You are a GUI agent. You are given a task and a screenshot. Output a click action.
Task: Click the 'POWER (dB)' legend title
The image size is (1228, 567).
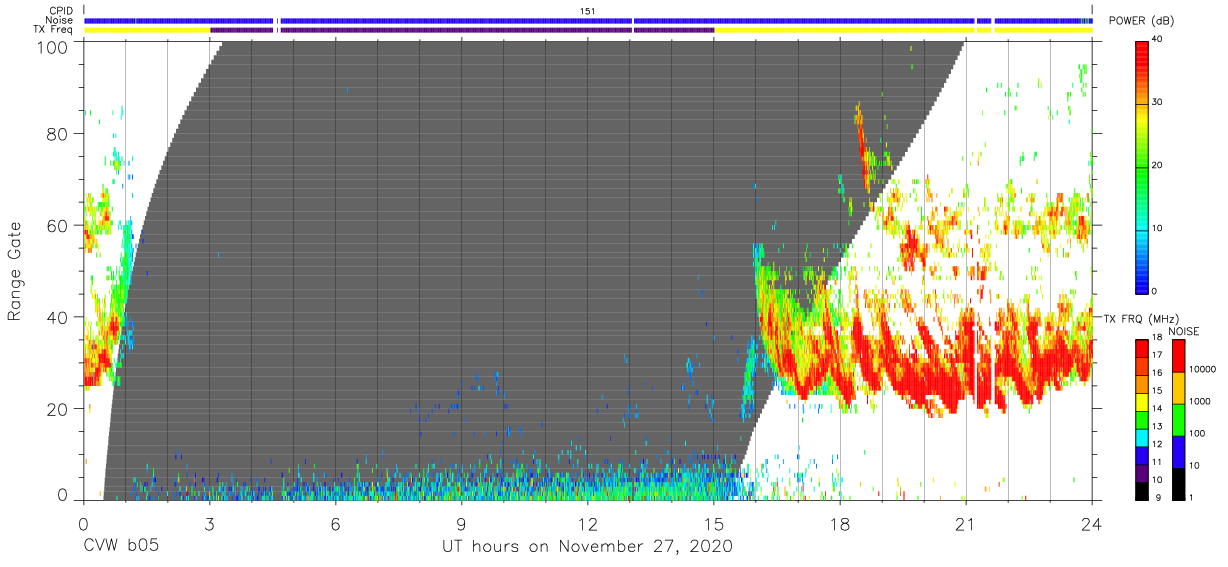(x=1141, y=21)
